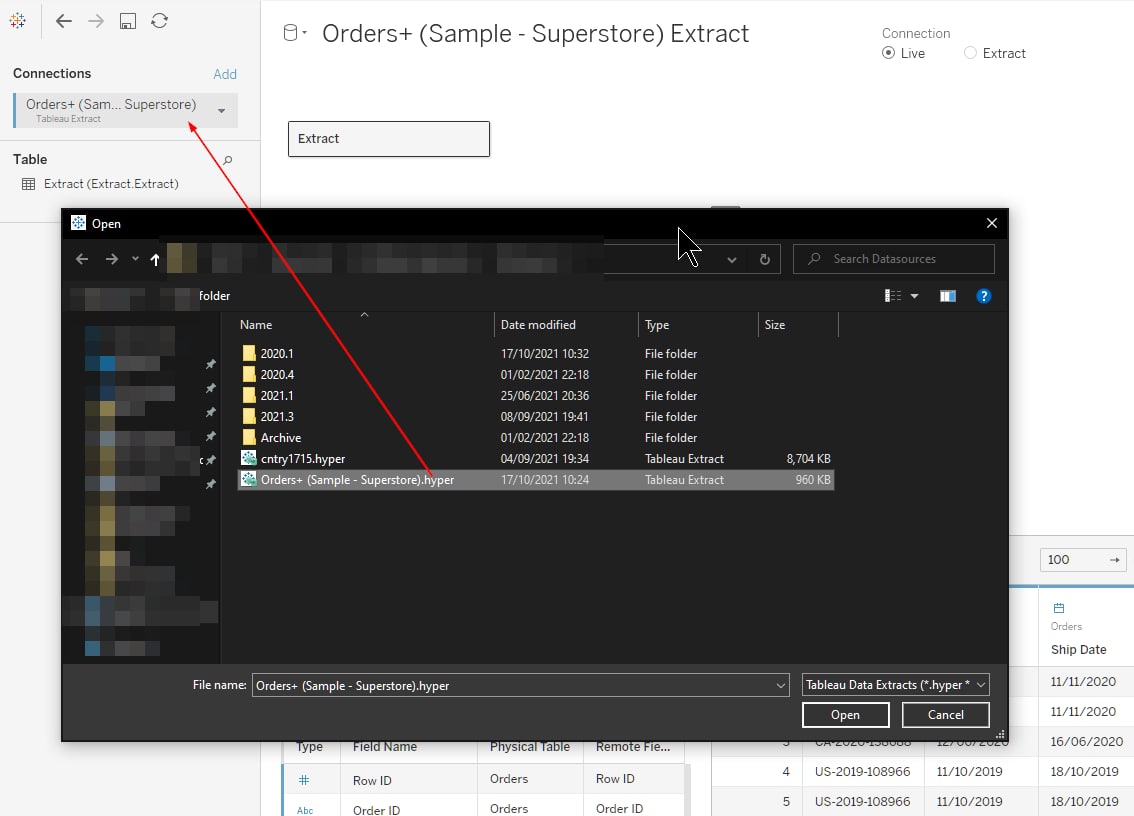This screenshot has height=816, width=1134.
Task: Open the file type filter dropdown
Action: coord(895,684)
